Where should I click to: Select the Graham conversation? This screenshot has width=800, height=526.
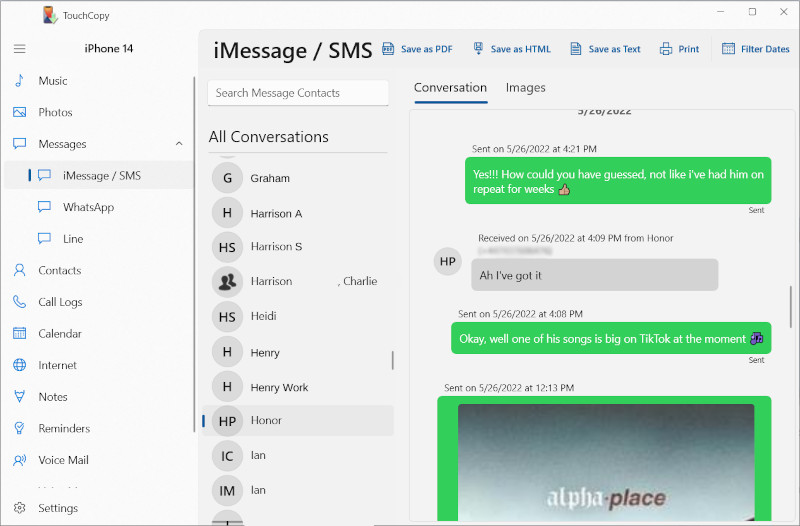click(298, 178)
